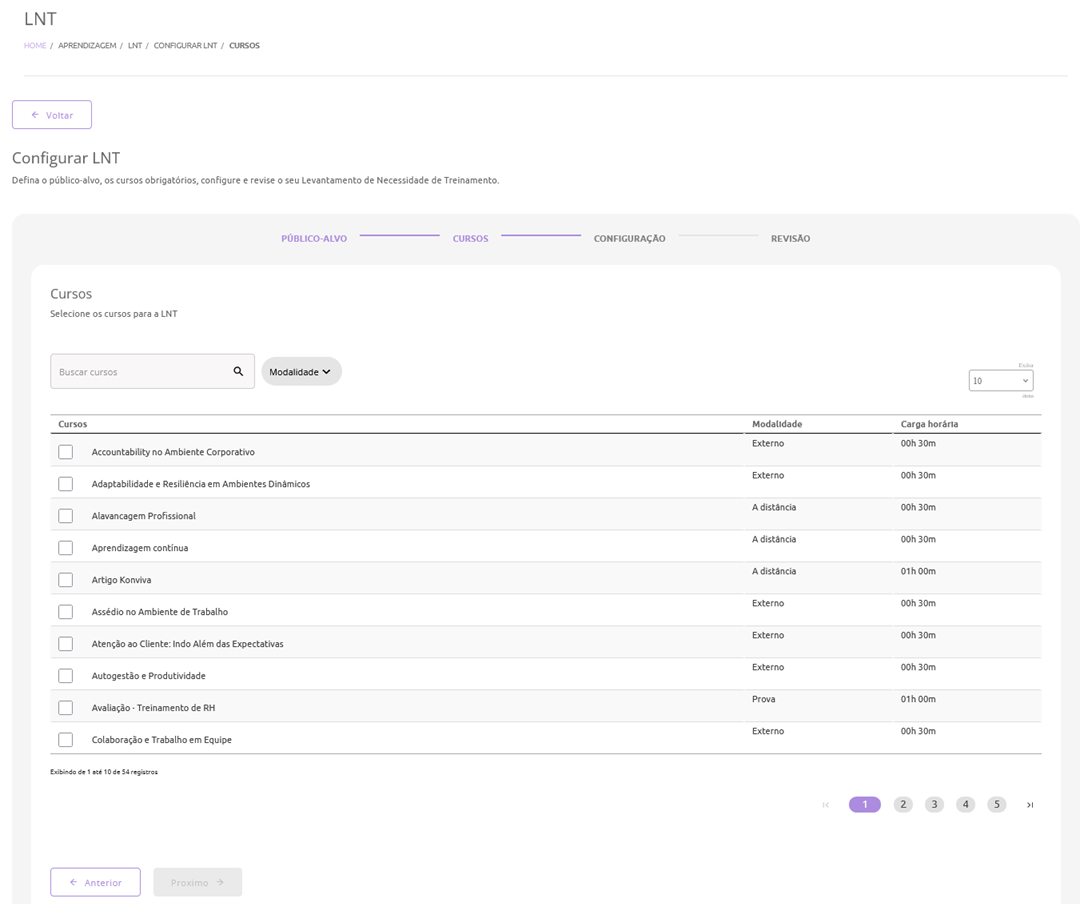Select the Alavancagem Profissional checkbox

point(66,516)
